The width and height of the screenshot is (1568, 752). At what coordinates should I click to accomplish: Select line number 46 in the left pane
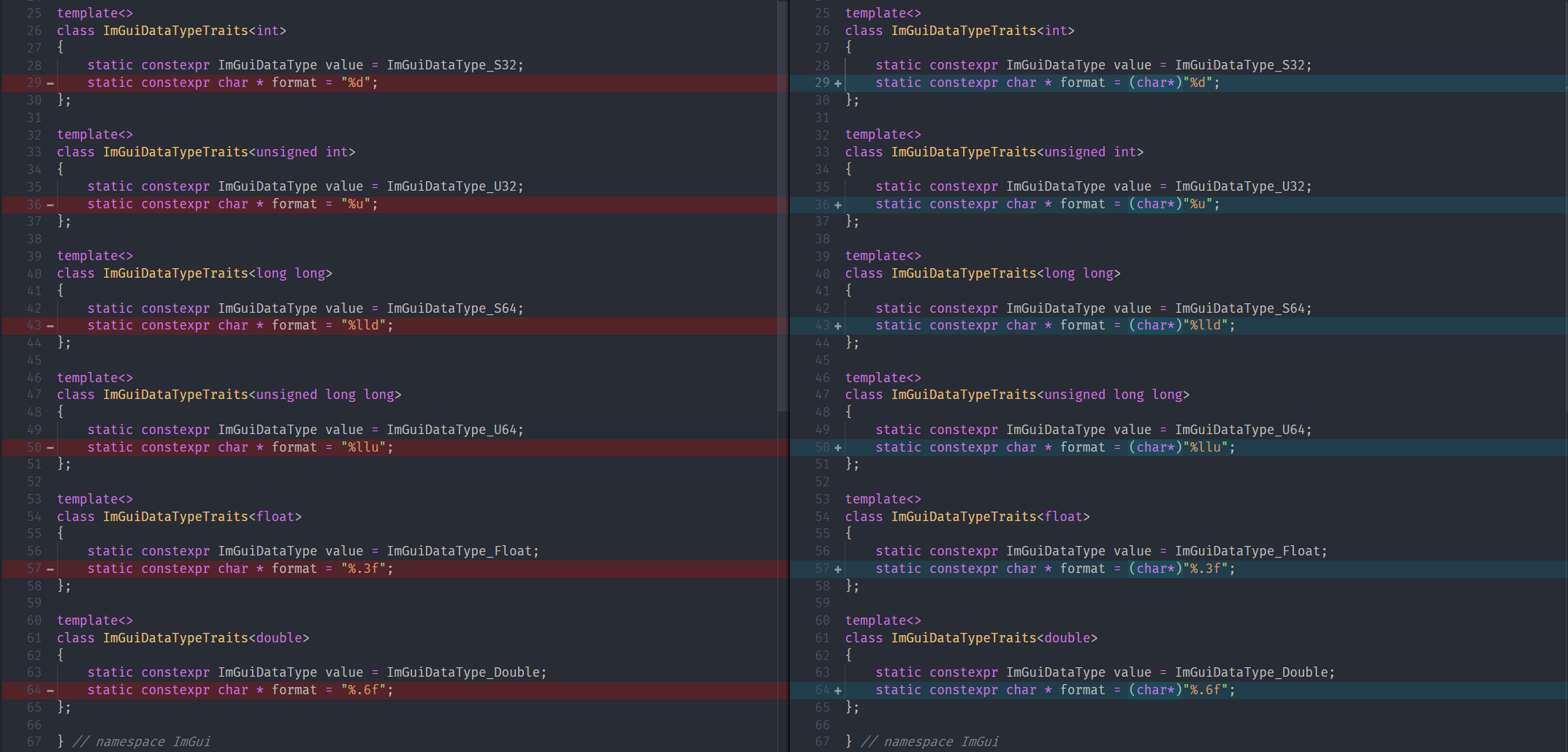pyautogui.click(x=34, y=377)
